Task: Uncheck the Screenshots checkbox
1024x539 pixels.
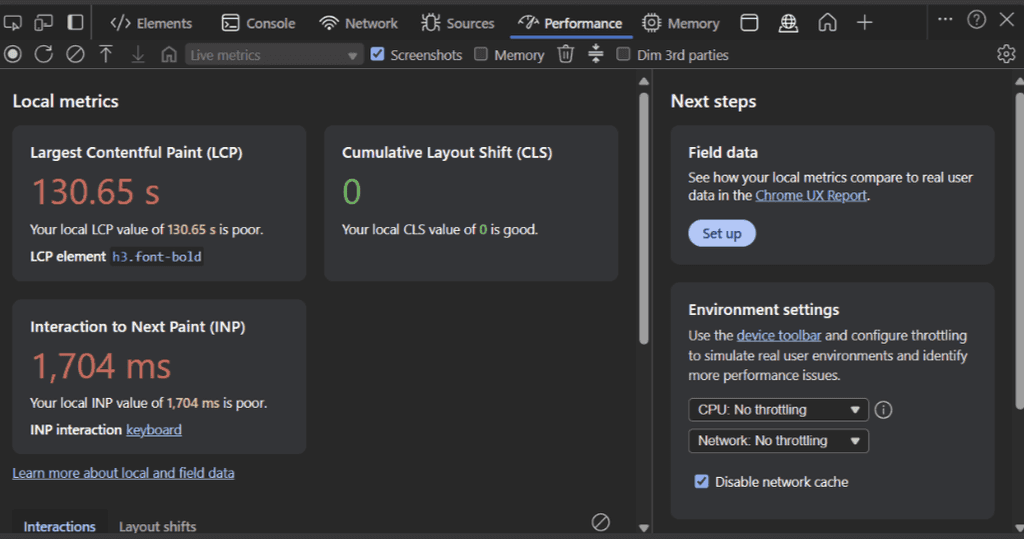Action: pyautogui.click(x=377, y=55)
